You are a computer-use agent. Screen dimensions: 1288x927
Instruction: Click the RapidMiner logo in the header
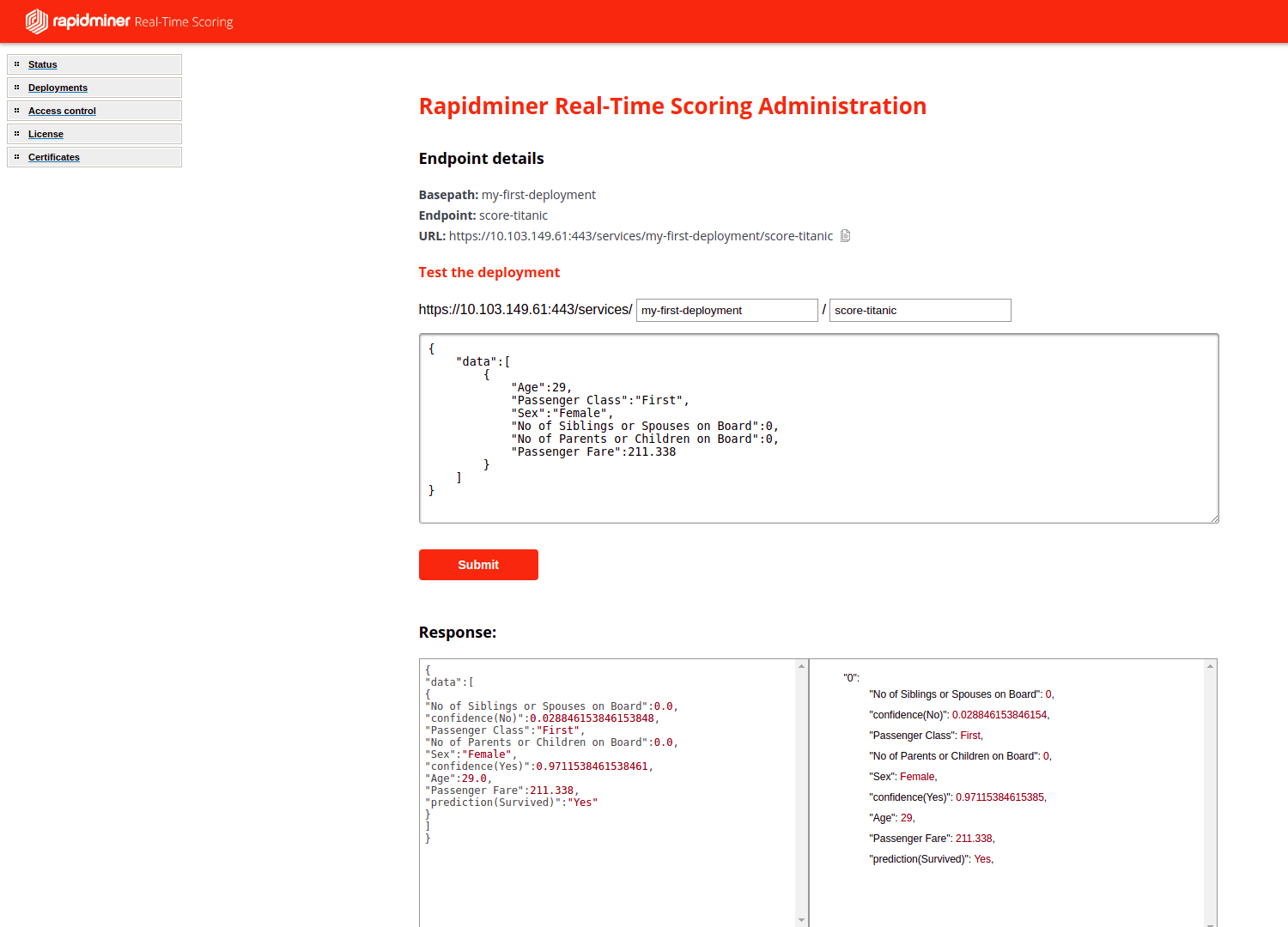pyautogui.click(x=77, y=21)
